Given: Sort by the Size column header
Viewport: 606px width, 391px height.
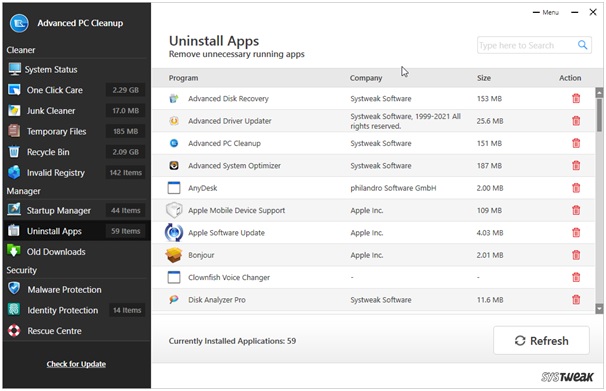Looking at the screenshot, I should 483,78.
